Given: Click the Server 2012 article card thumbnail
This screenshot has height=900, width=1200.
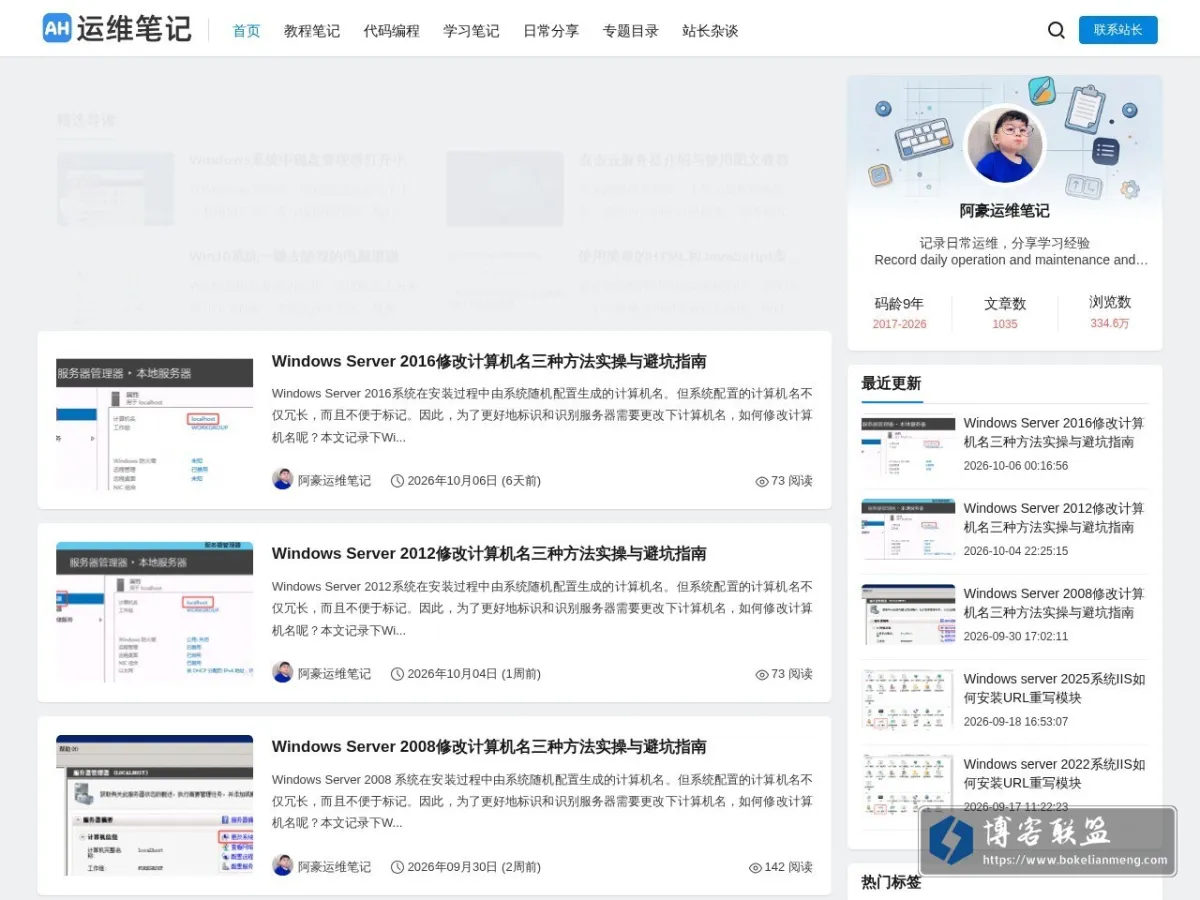Looking at the screenshot, I should 154,612.
